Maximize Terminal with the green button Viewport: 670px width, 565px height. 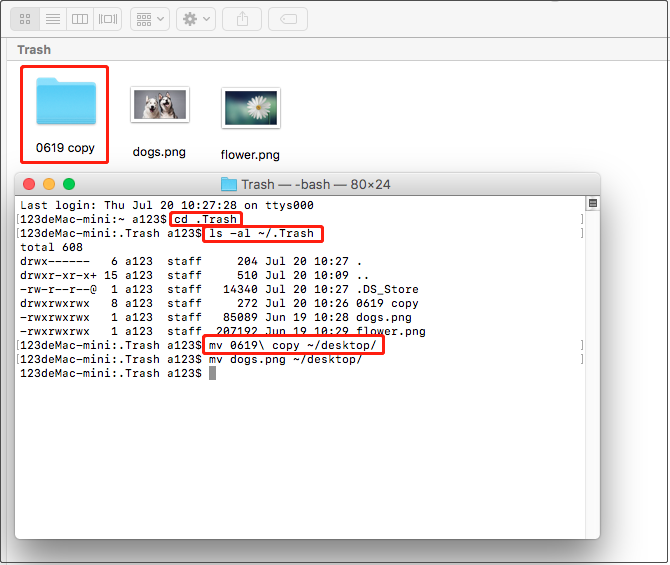click(x=69, y=184)
